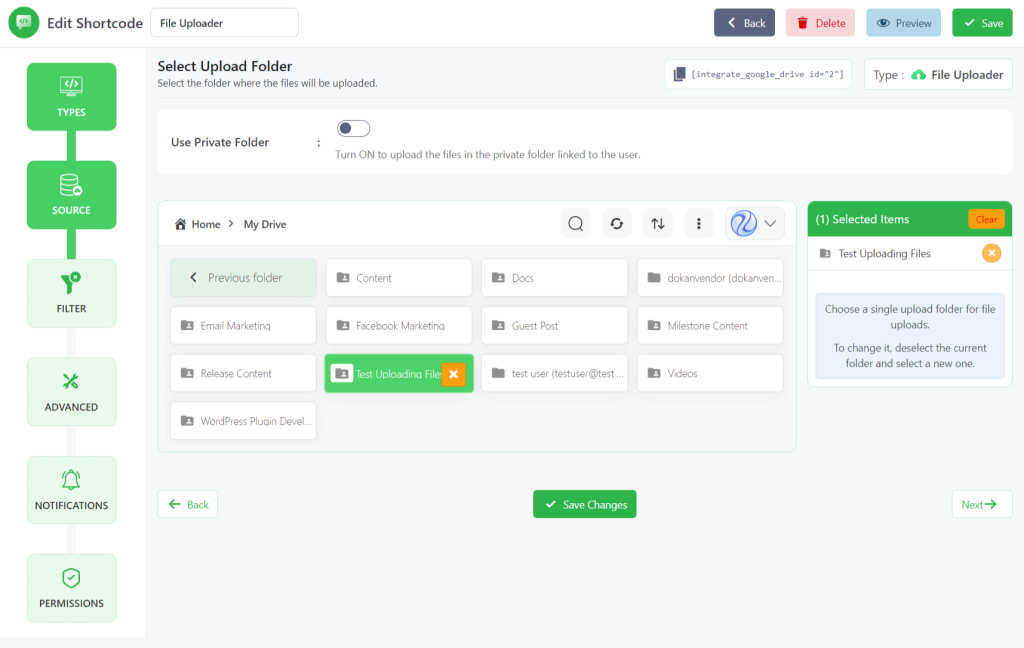Click the Docs folder icon
Screen dimensions: 1024x648
click(498, 278)
